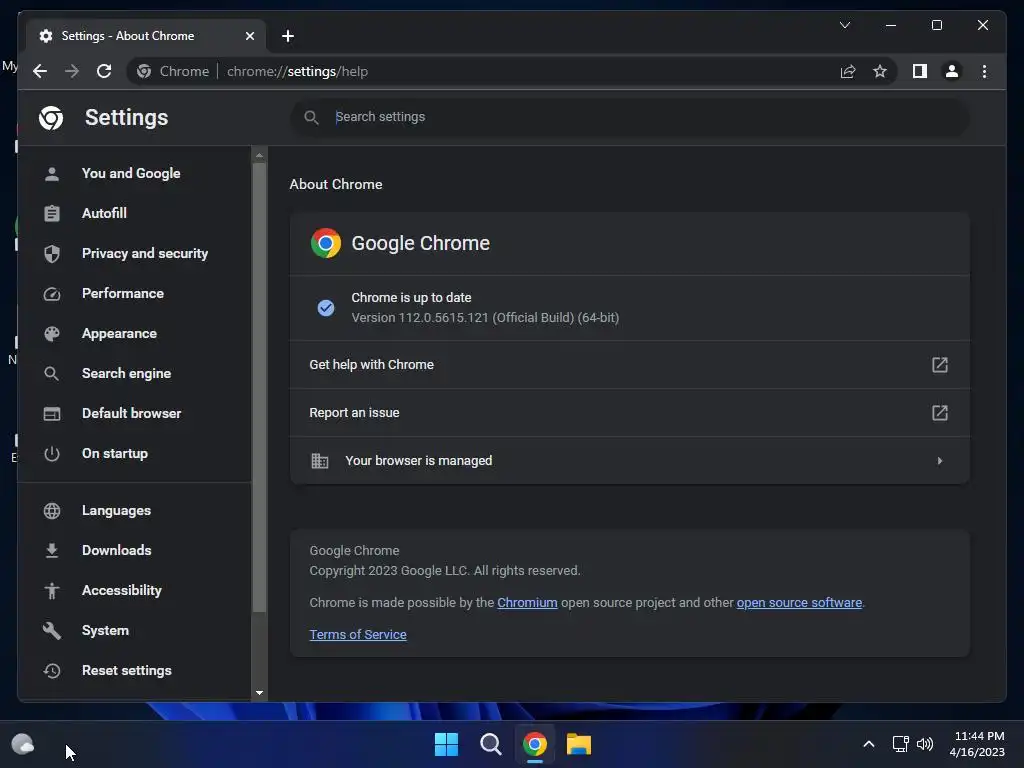This screenshot has width=1024, height=768.
Task: Click the shield icon next to Privacy and security
Action: coord(52,253)
